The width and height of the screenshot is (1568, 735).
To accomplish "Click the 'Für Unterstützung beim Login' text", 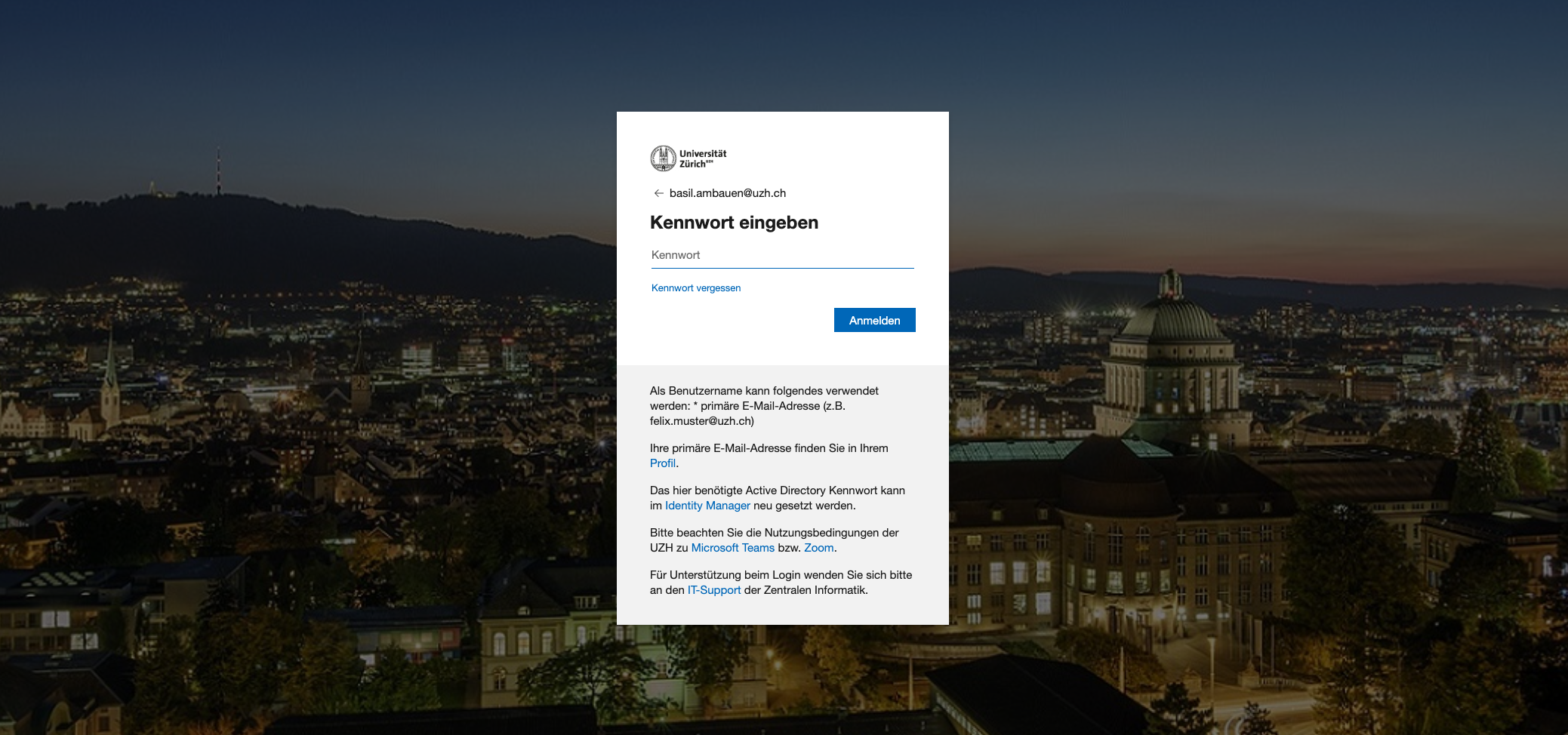I will point(781,575).
